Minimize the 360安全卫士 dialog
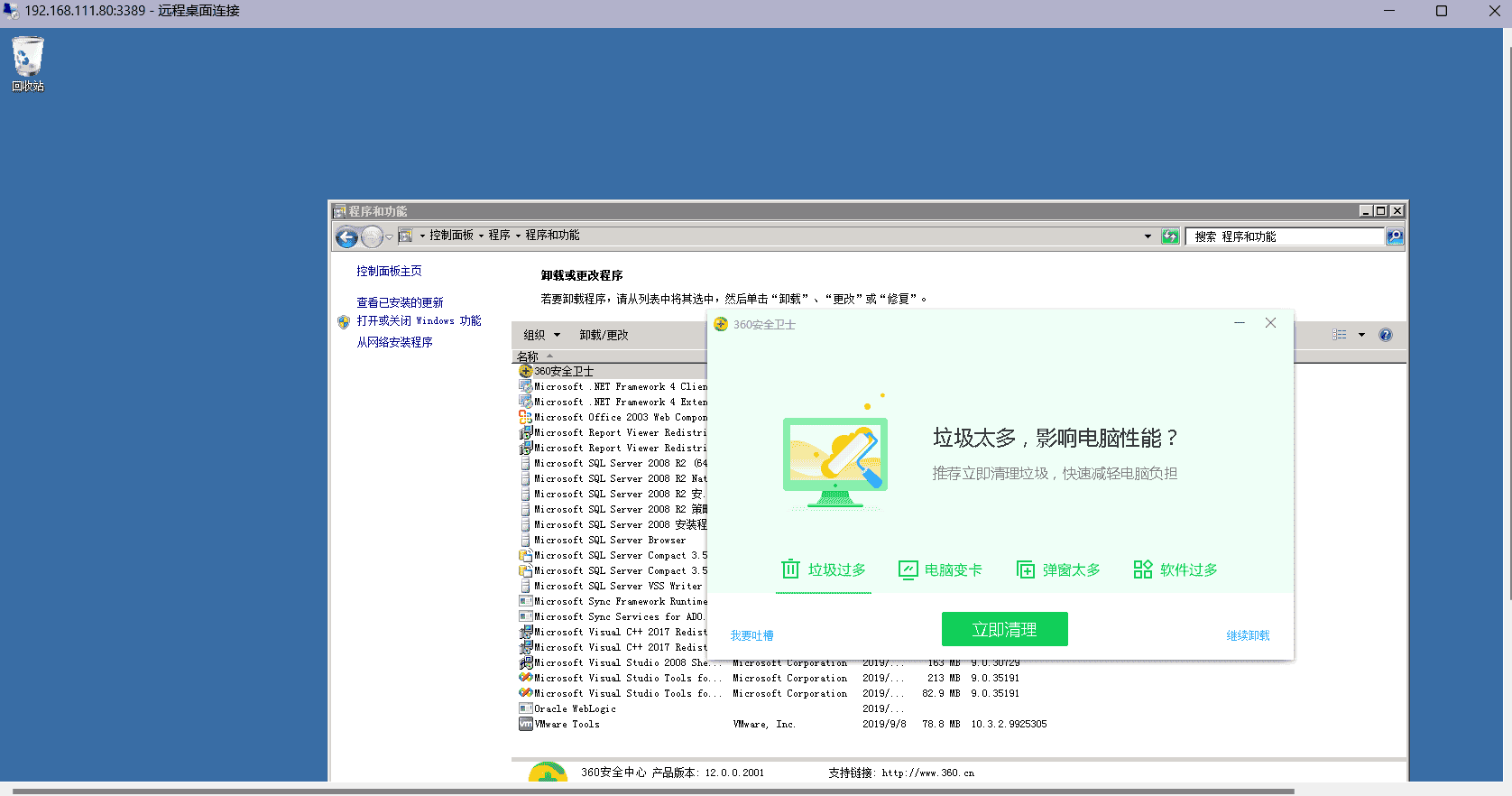 pyautogui.click(x=1240, y=323)
